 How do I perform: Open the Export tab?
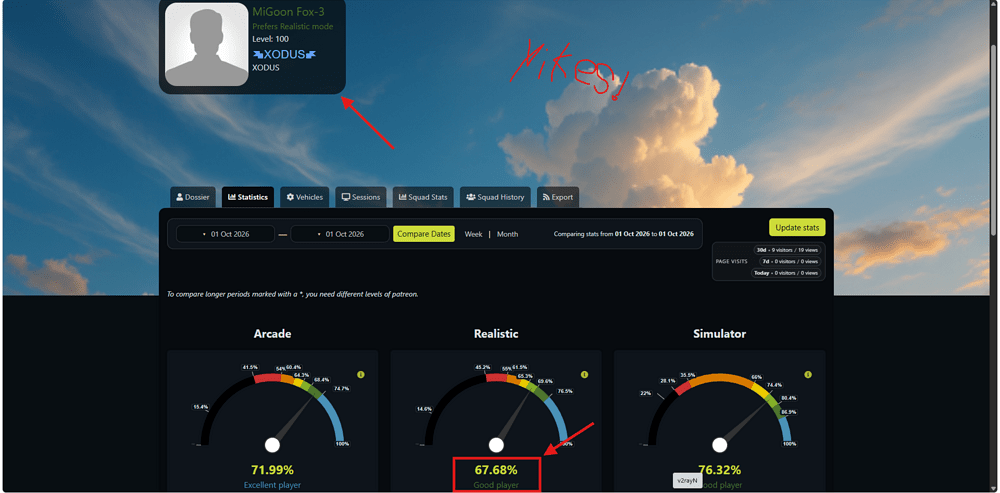coord(558,197)
